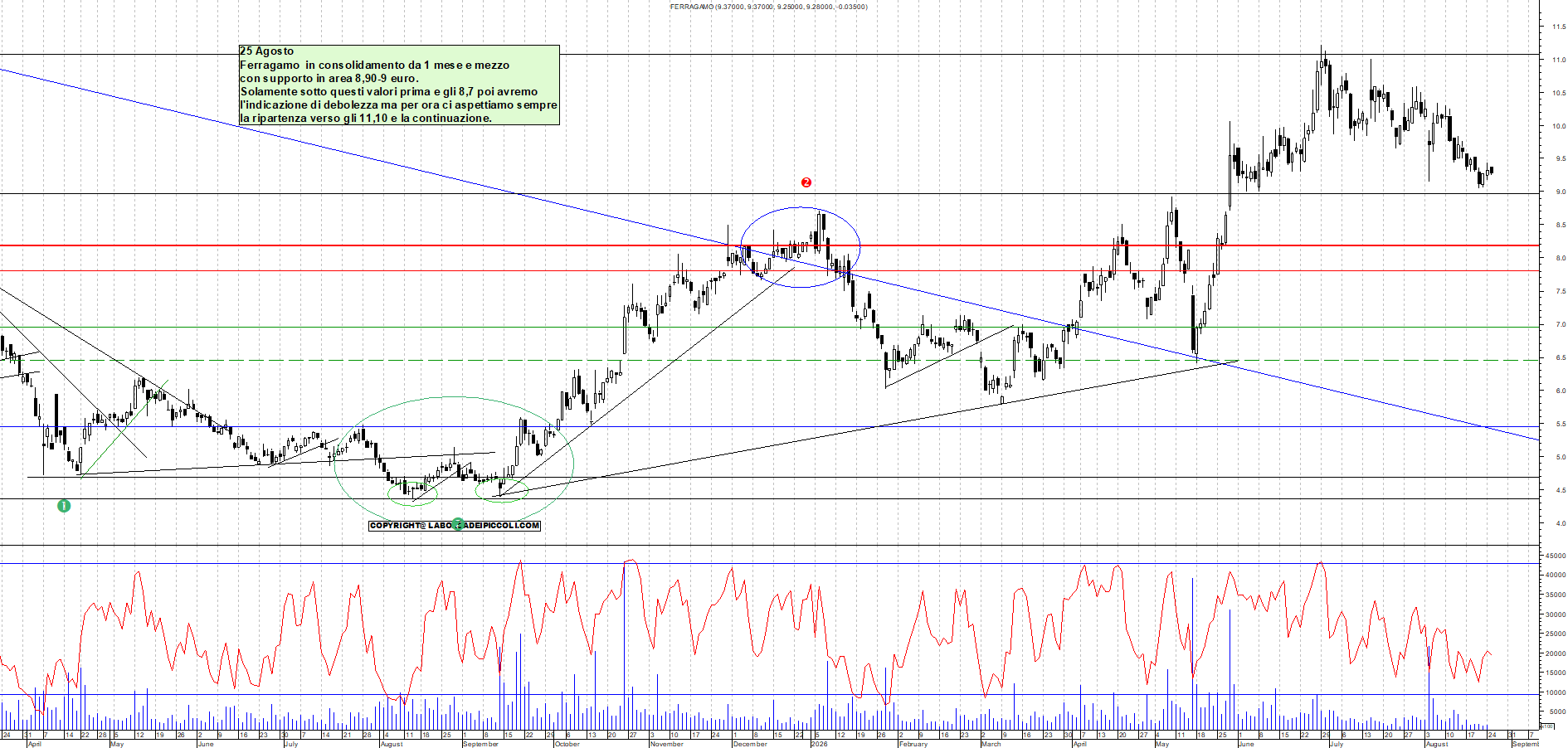Image resolution: width=1568 pixels, height=748 pixels.
Task: Click the December label on the time axis
Action: pyautogui.click(x=750, y=744)
